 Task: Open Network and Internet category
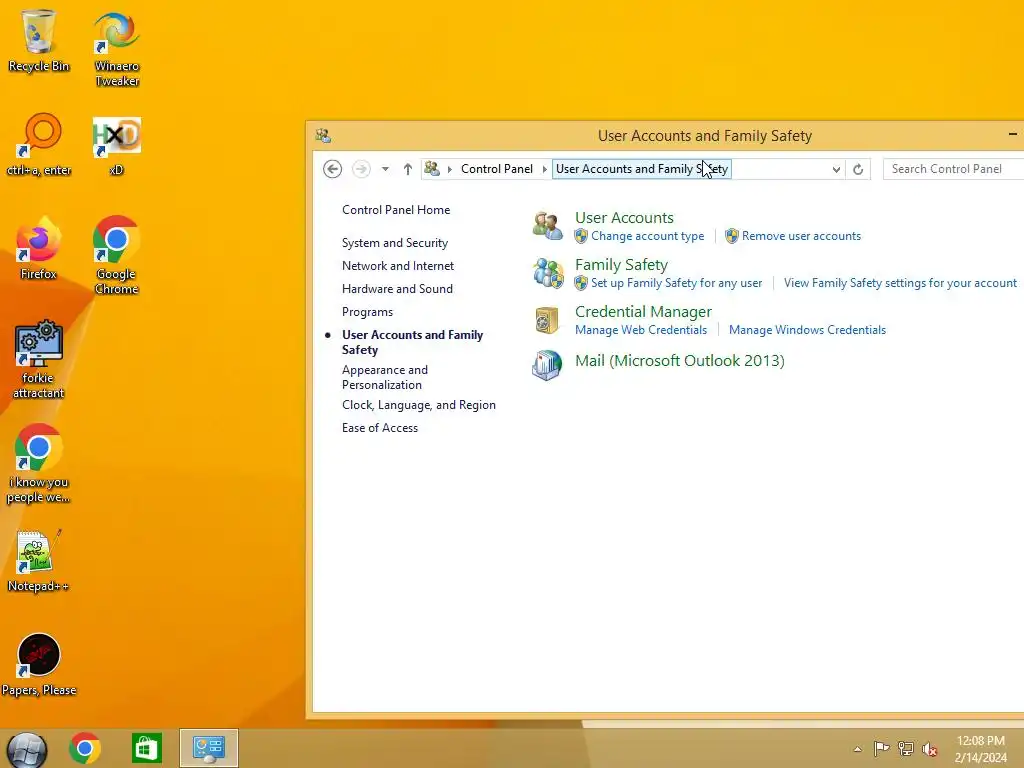(398, 266)
